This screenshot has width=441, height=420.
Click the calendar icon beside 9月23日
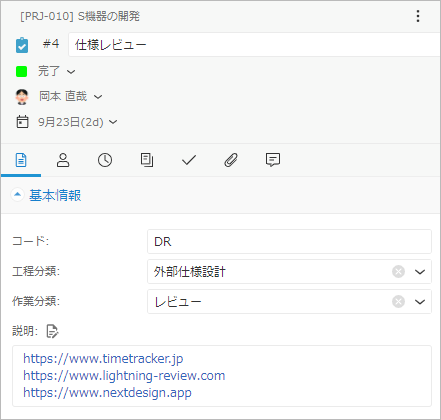pos(22,122)
